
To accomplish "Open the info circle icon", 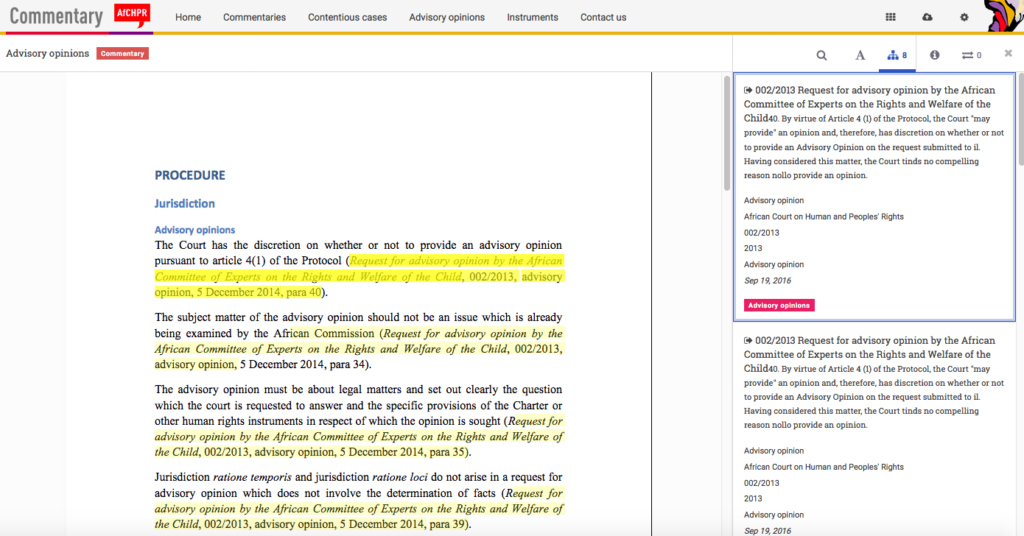I will click(x=935, y=55).
